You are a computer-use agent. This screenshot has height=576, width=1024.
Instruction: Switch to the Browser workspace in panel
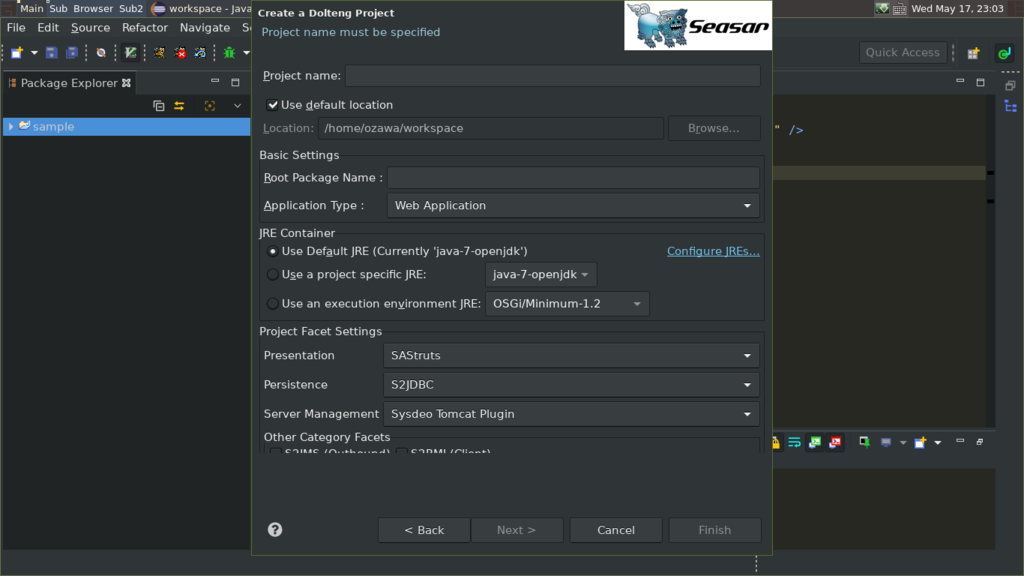pos(93,8)
